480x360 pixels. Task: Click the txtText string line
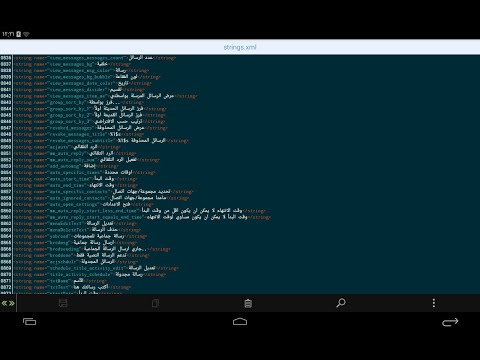coord(73,287)
